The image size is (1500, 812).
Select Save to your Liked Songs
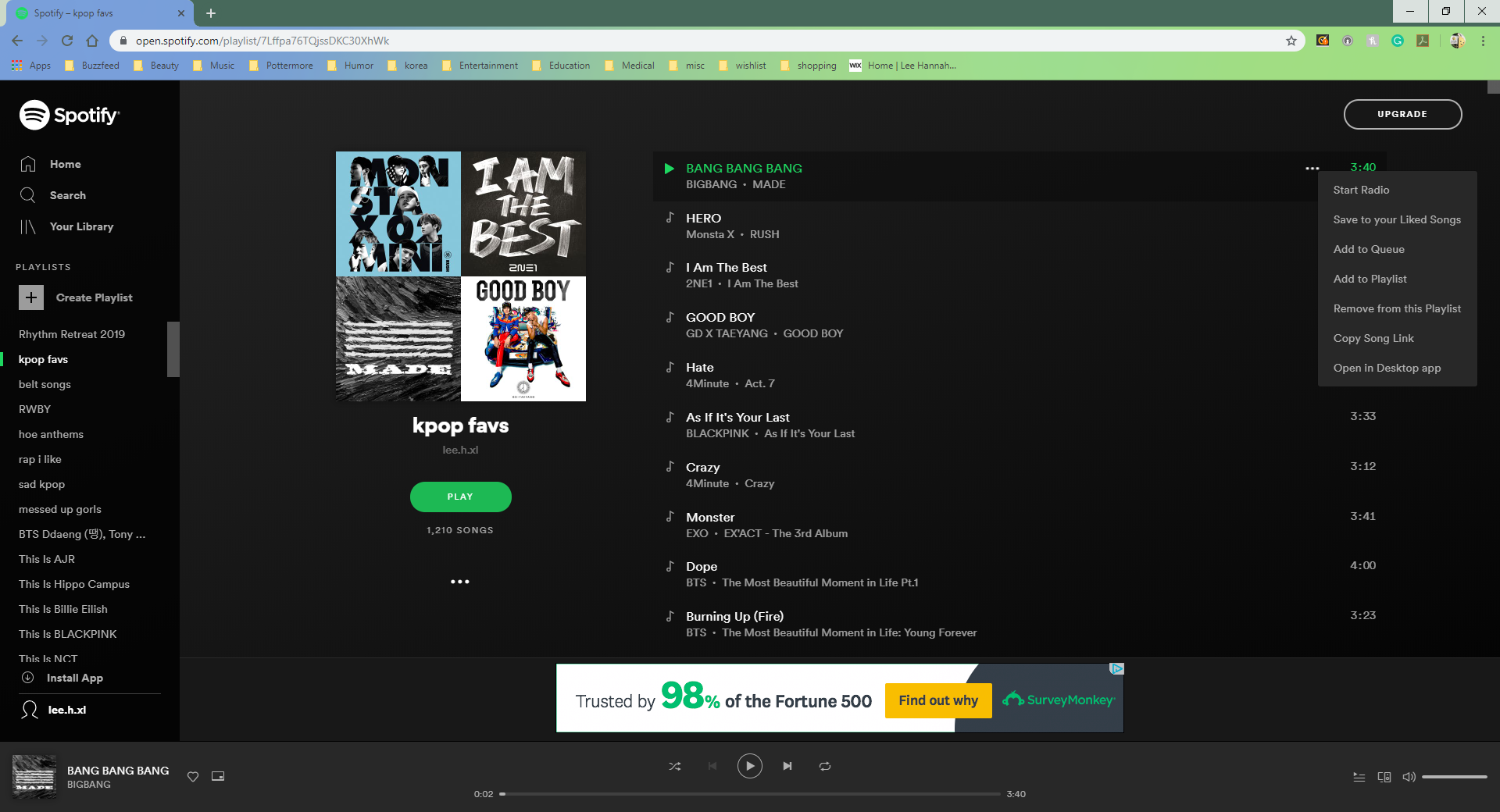pos(1397,219)
